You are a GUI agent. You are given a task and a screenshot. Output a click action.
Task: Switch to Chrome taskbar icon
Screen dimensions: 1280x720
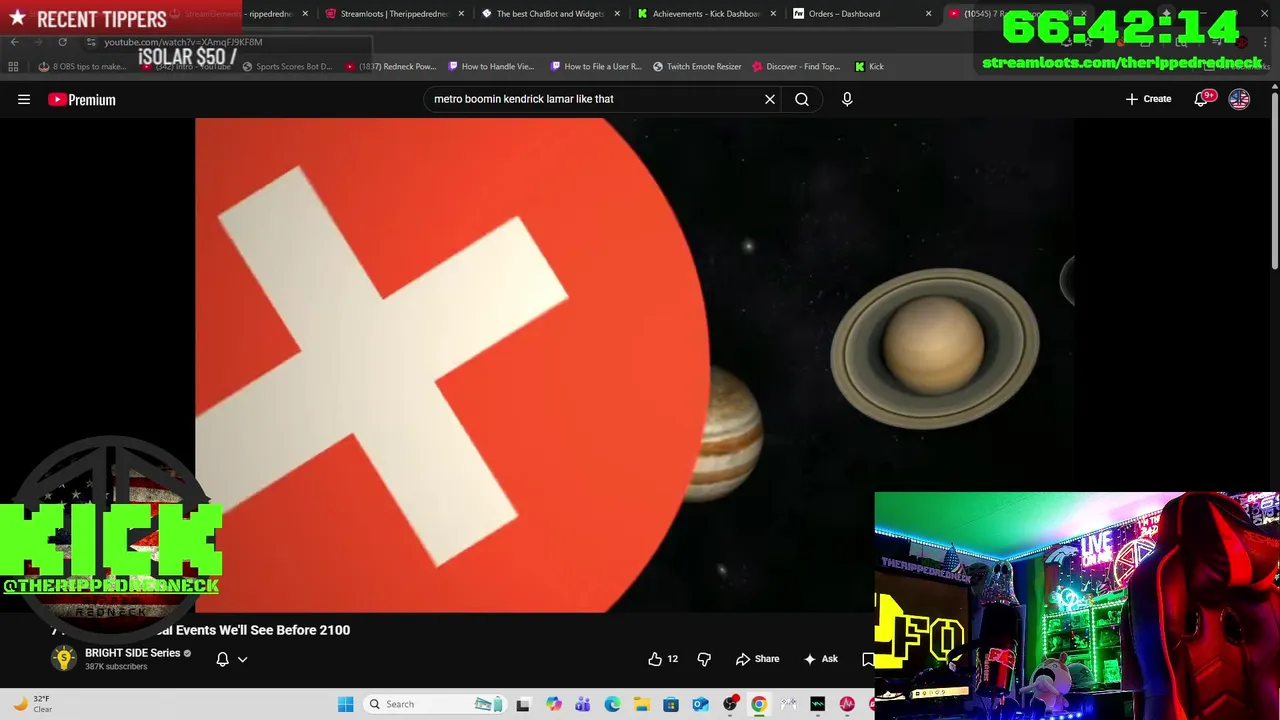click(x=759, y=704)
